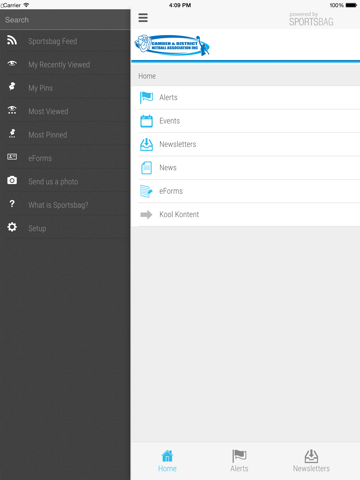This screenshot has height=480, width=360.
Task: Open Sportsbag Feed RSS icon
Action: pyautogui.click(x=12, y=40)
